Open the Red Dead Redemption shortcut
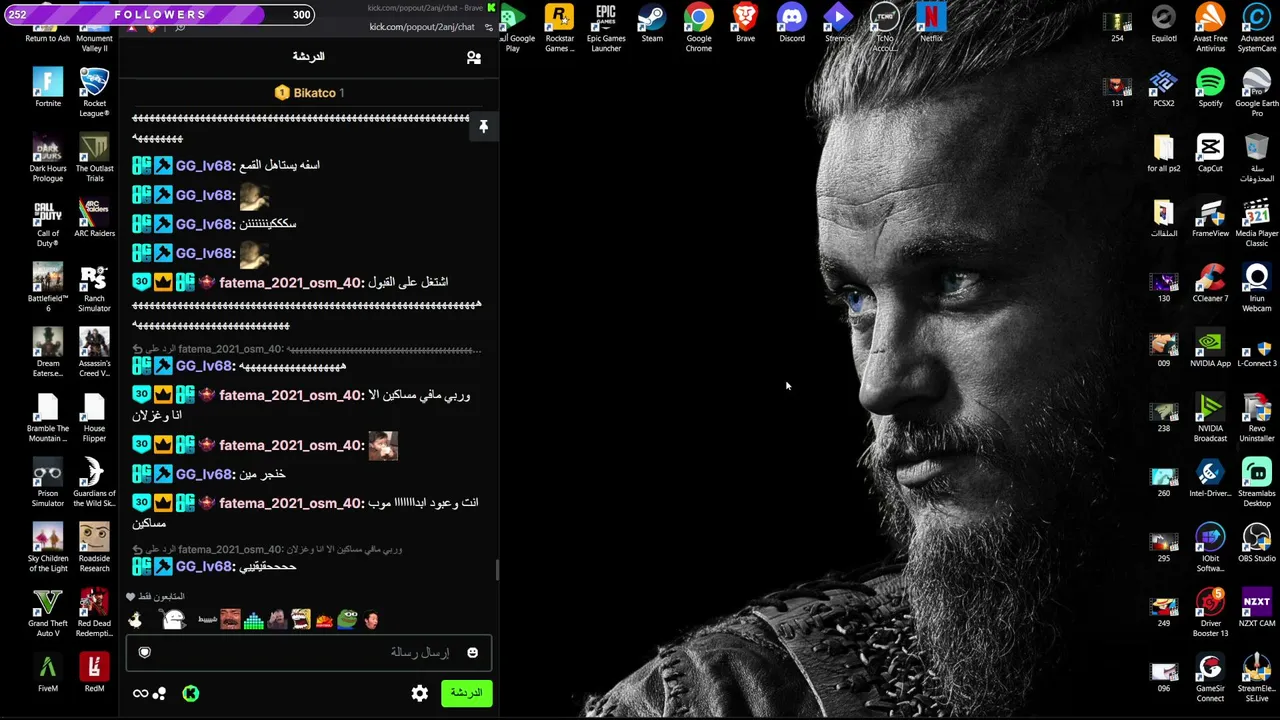Image resolution: width=1280 pixels, height=720 pixels. [x=94, y=612]
